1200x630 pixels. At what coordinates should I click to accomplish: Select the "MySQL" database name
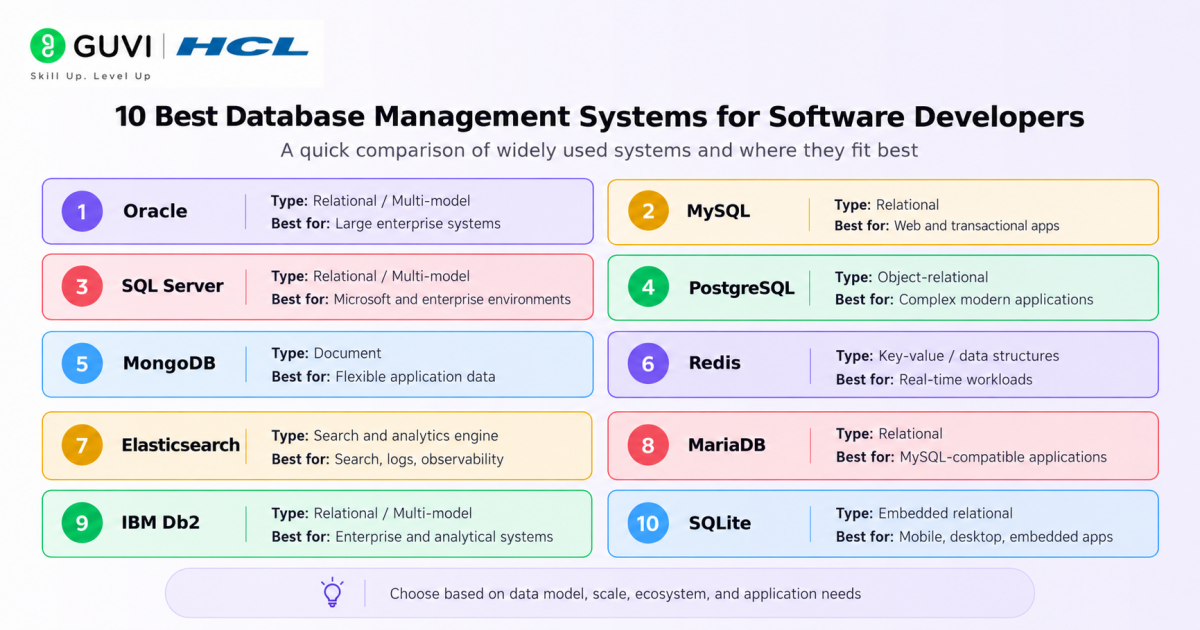coord(718,211)
